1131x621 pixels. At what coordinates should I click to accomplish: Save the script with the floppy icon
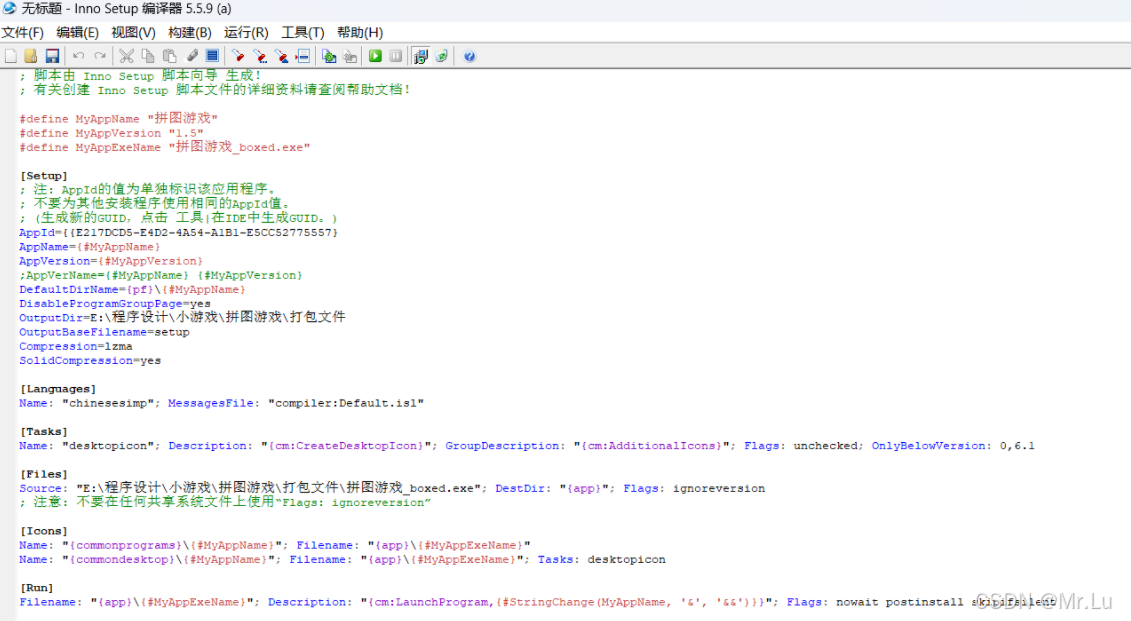pos(52,56)
